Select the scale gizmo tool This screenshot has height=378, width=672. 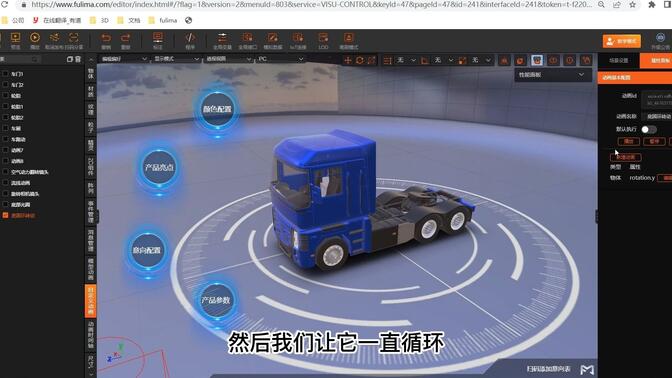point(372,60)
